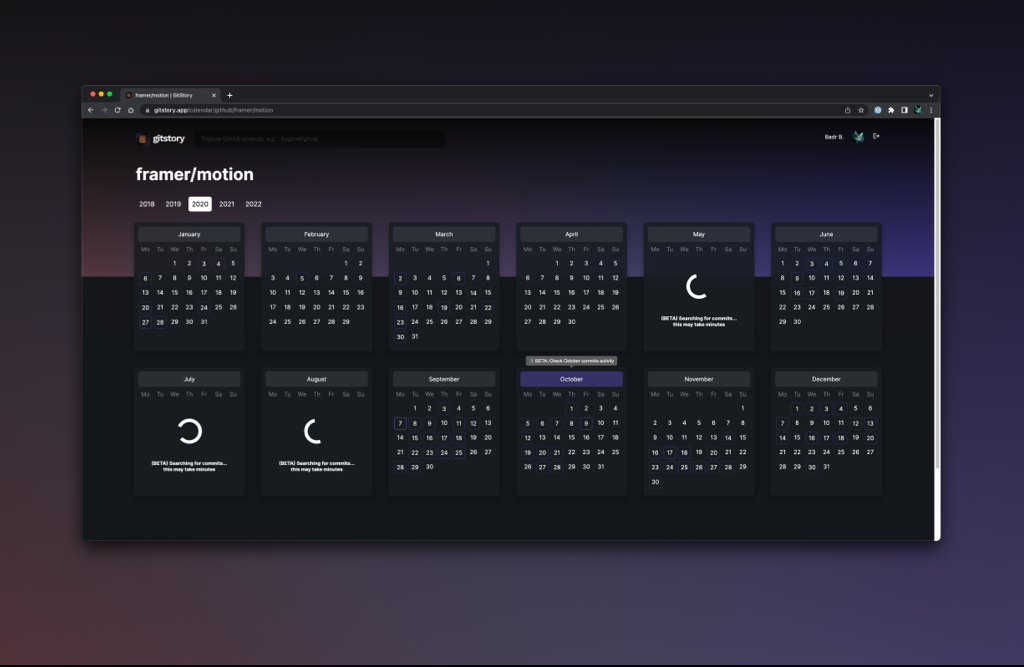Image resolution: width=1024 pixels, height=667 pixels.
Task: Open the June month header
Action: click(x=826, y=234)
